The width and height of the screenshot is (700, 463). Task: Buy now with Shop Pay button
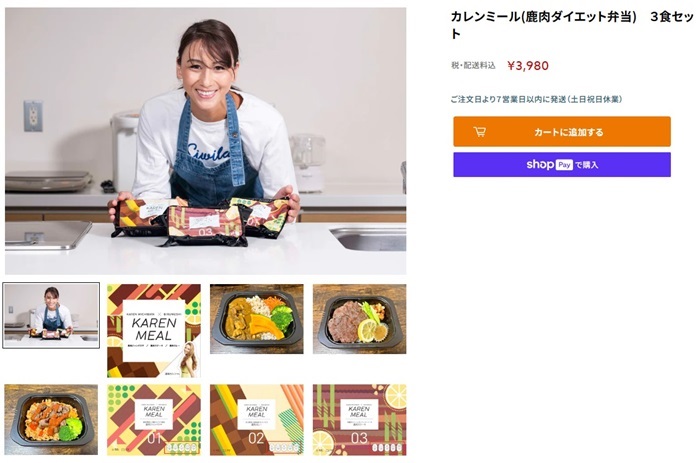pos(562,165)
